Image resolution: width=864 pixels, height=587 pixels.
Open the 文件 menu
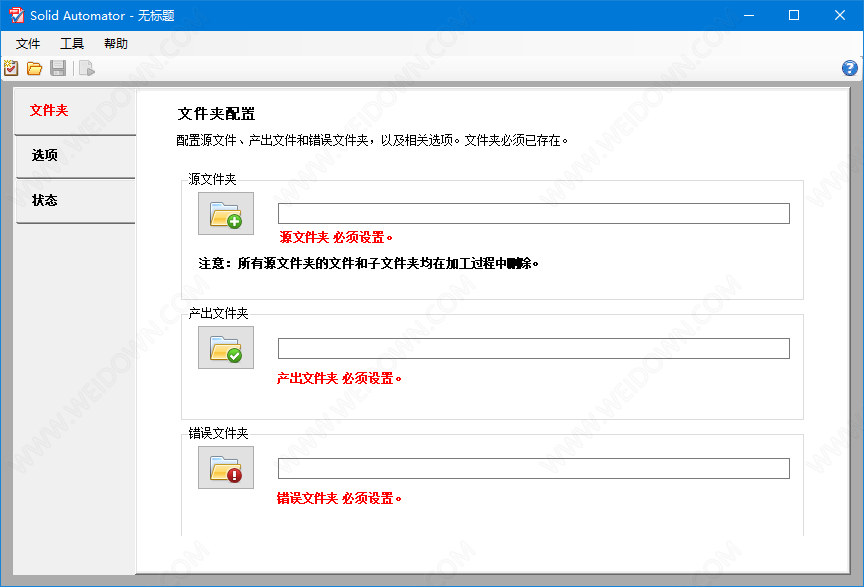28,44
